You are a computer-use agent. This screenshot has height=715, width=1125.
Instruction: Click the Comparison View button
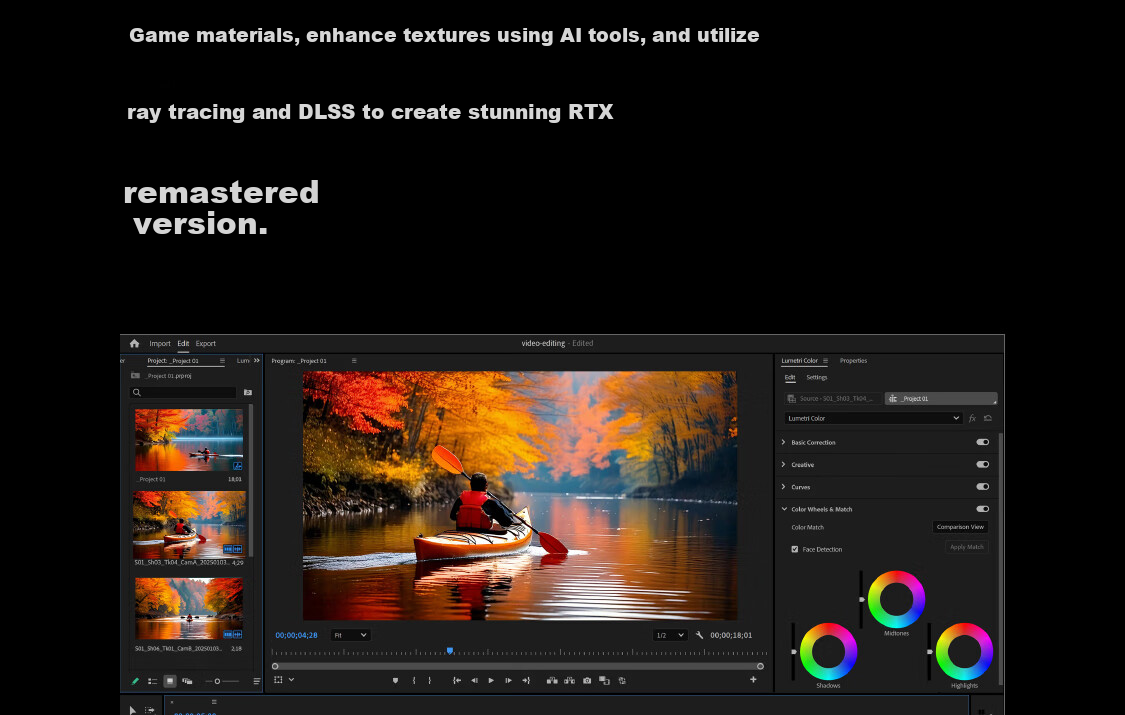960,527
